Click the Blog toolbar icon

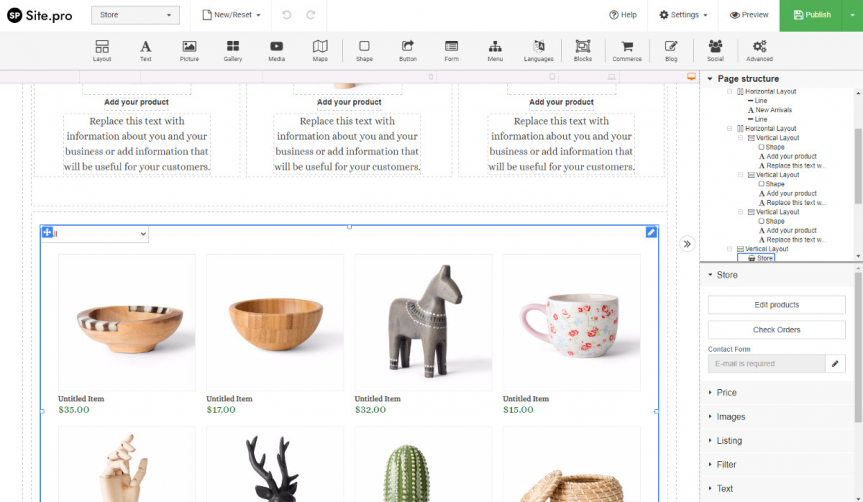[x=671, y=50]
